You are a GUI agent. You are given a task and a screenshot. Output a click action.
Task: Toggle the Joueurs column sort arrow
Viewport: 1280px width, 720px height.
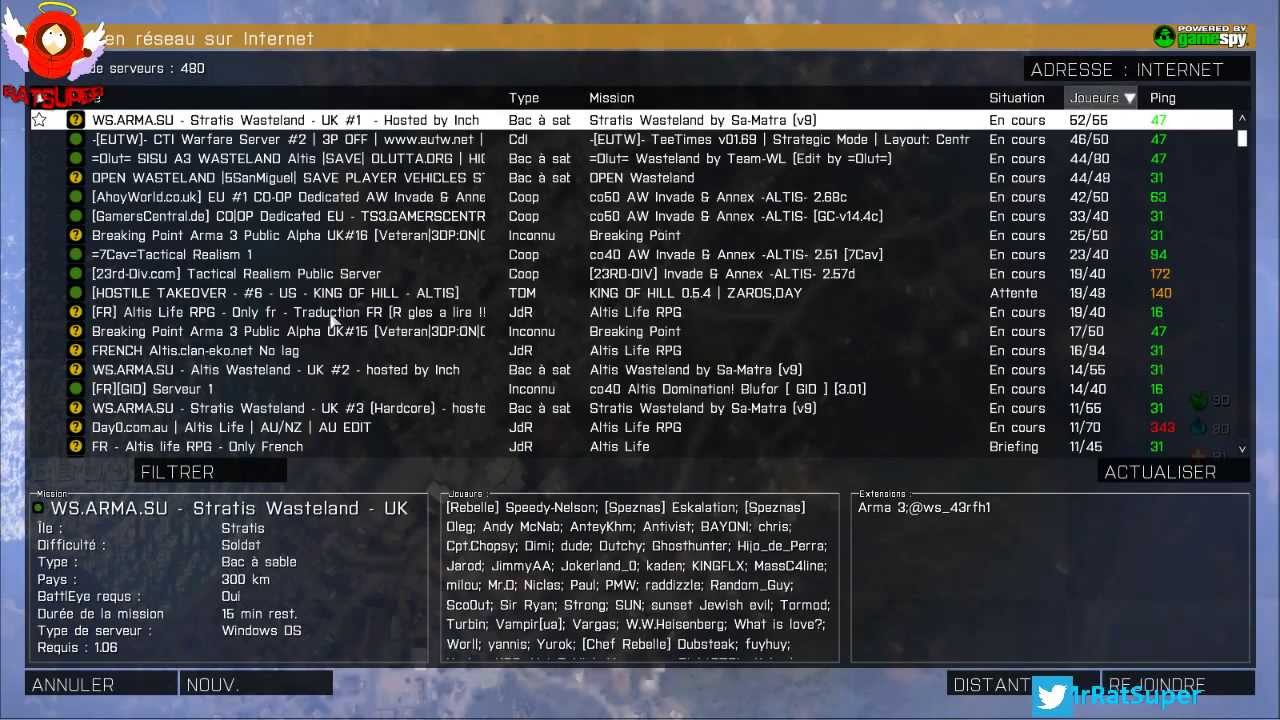[x=1129, y=98]
